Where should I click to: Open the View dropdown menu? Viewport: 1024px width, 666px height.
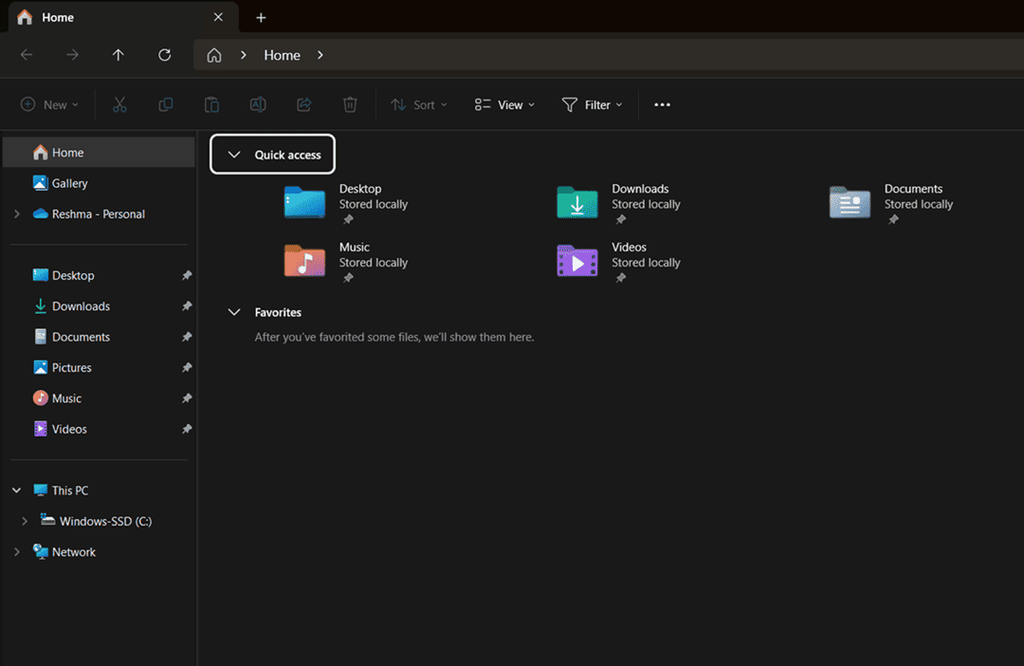click(504, 105)
